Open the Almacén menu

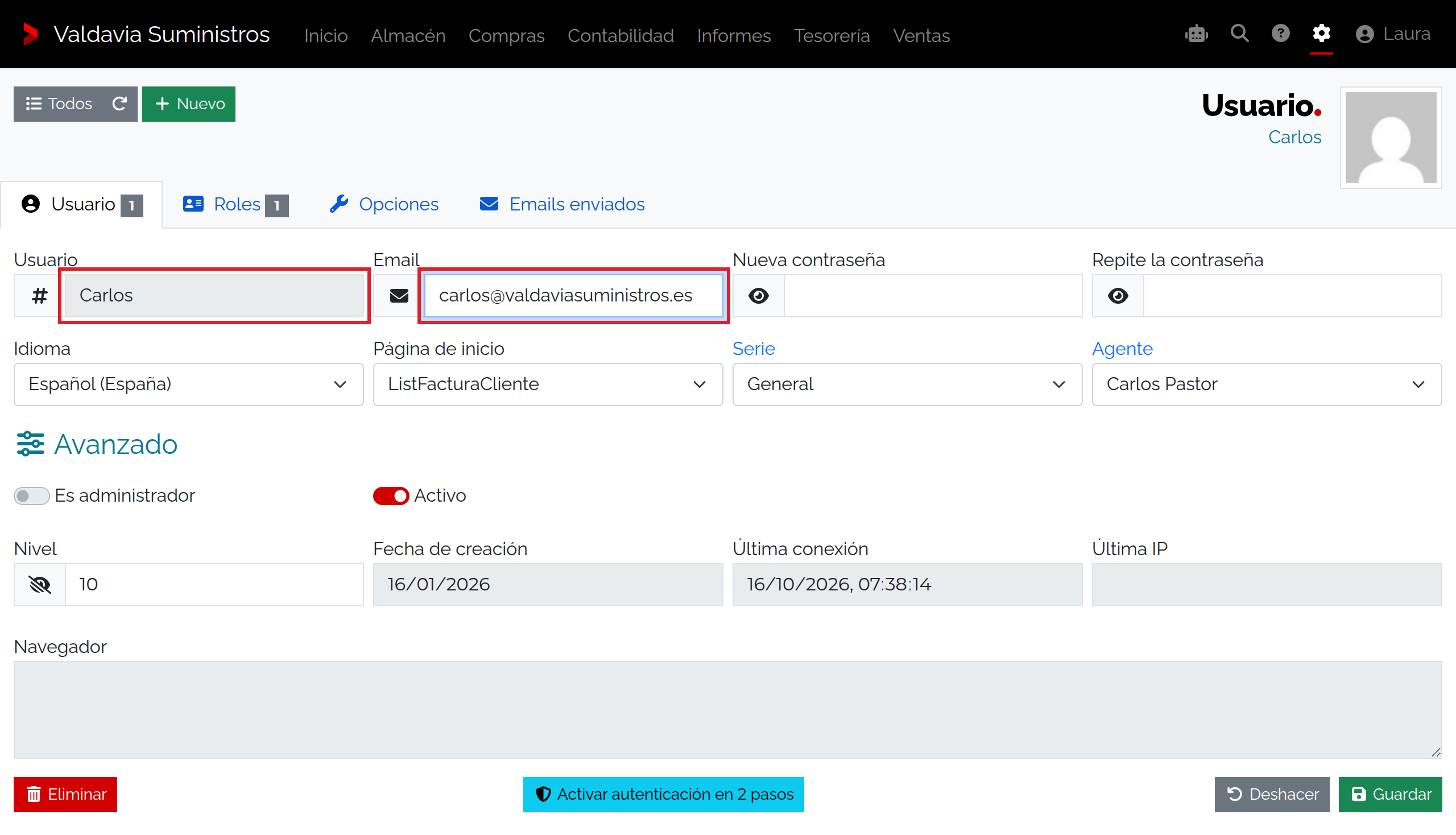coord(408,36)
